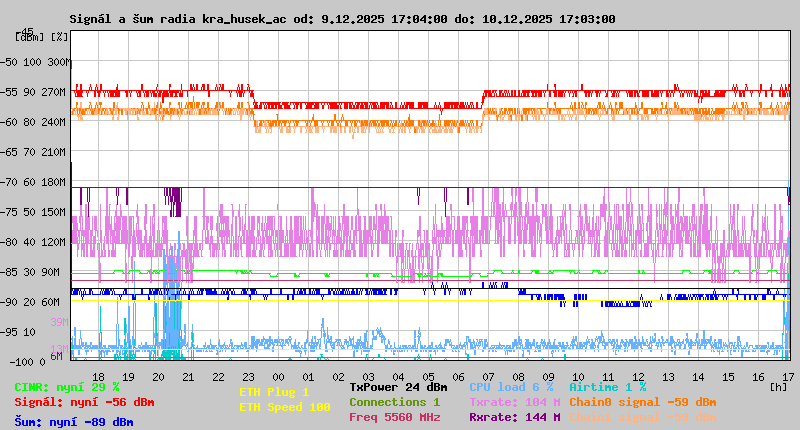Click the 'ETH Plug 1' legend label
The width and height of the screenshot is (800, 430).
tap(274, 392)
